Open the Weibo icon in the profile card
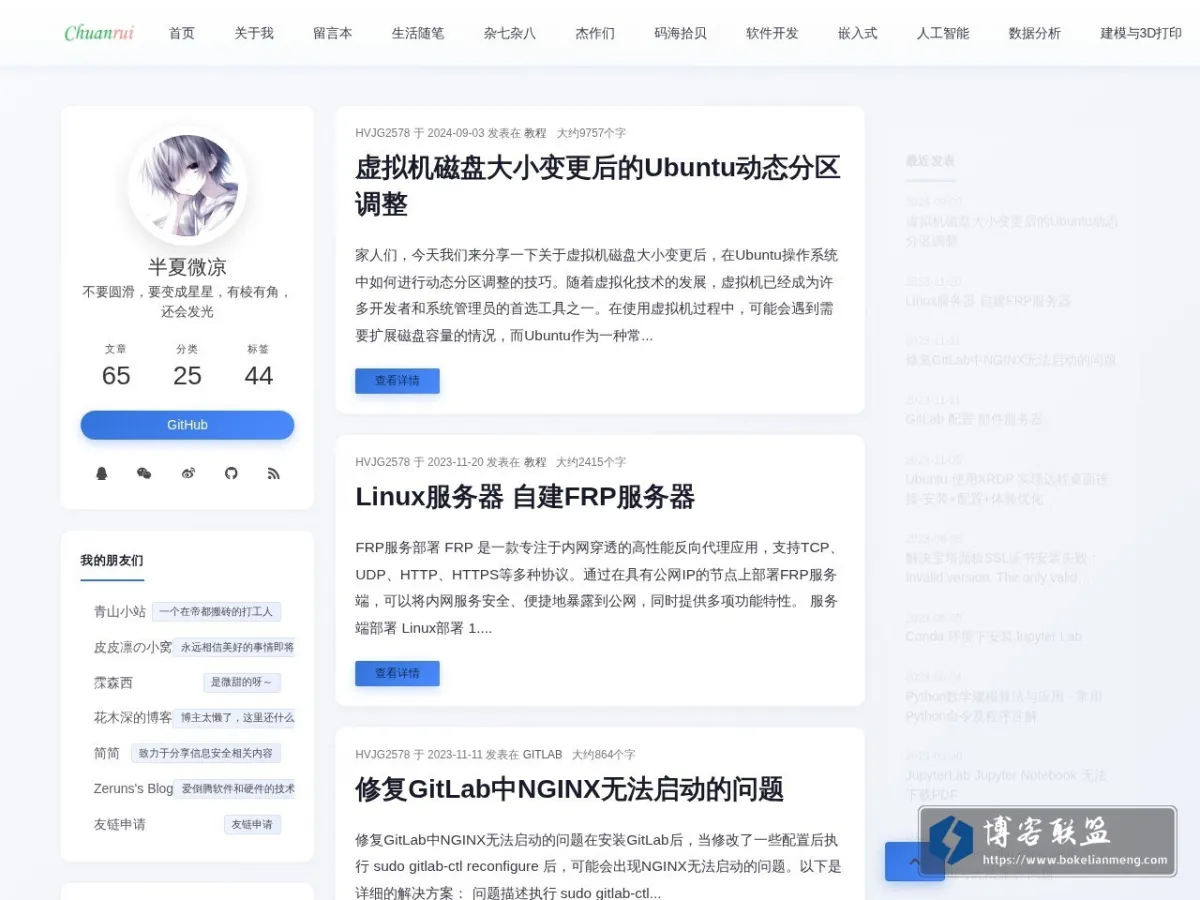The image size is (1200, 900). (x=188, y=473)
